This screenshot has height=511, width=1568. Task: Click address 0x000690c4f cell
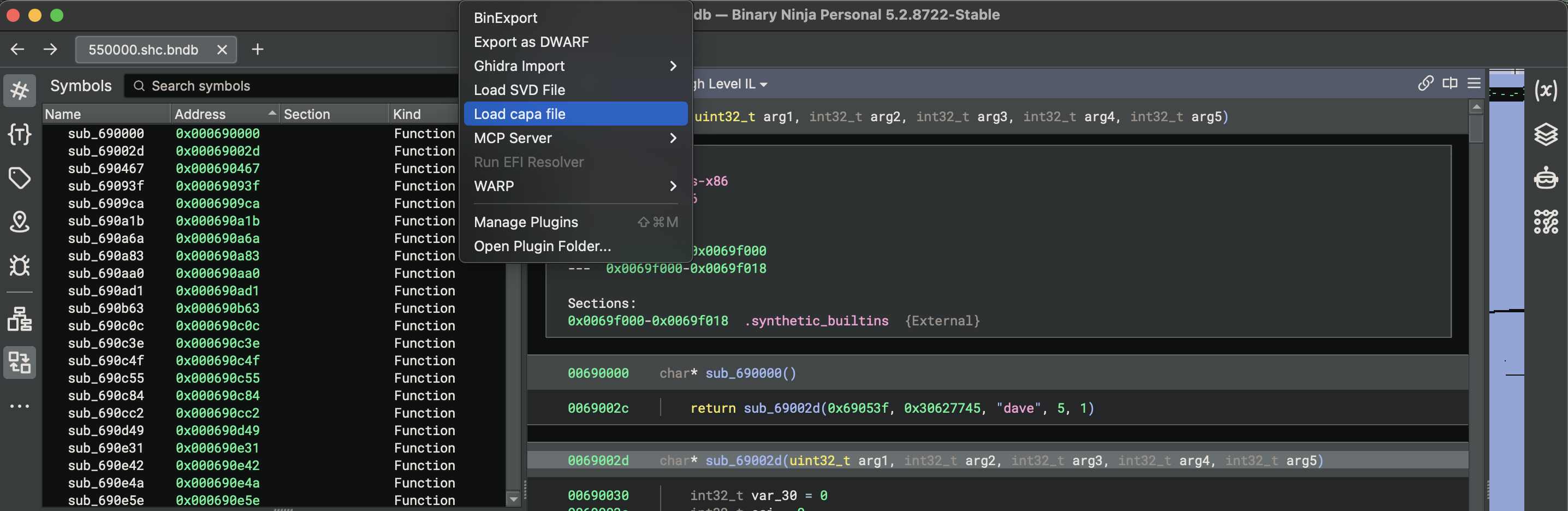point(218,361)
